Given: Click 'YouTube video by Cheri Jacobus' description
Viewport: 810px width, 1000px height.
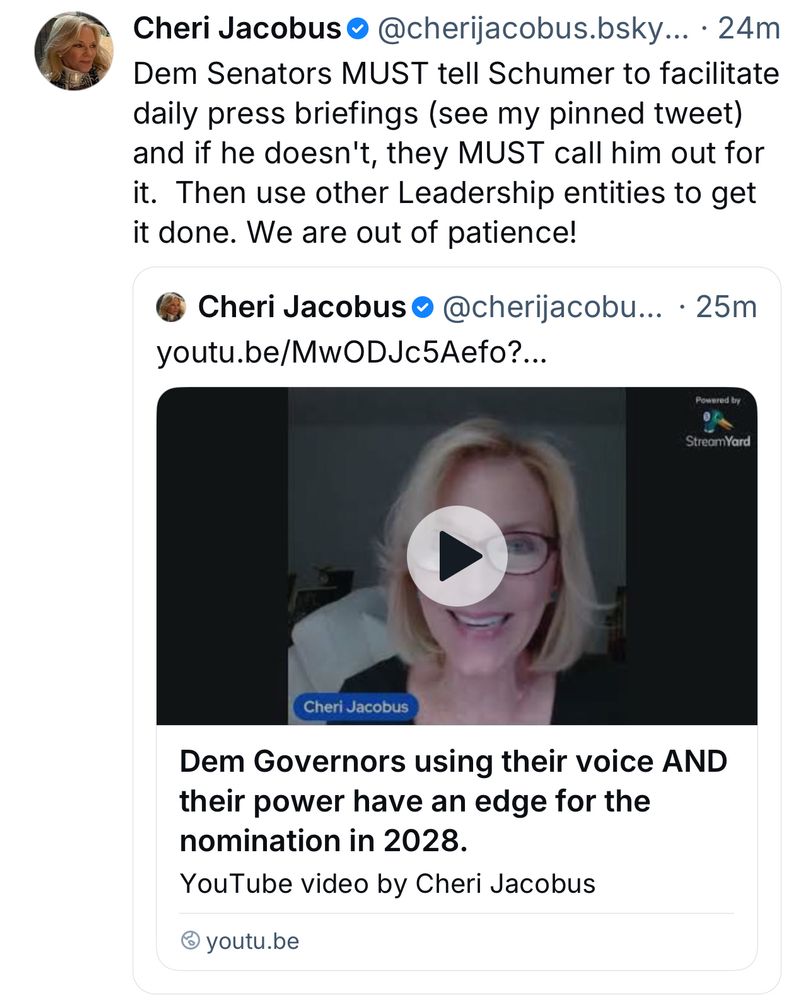Looking at the screenshot, I should click(x=387, y=884).
